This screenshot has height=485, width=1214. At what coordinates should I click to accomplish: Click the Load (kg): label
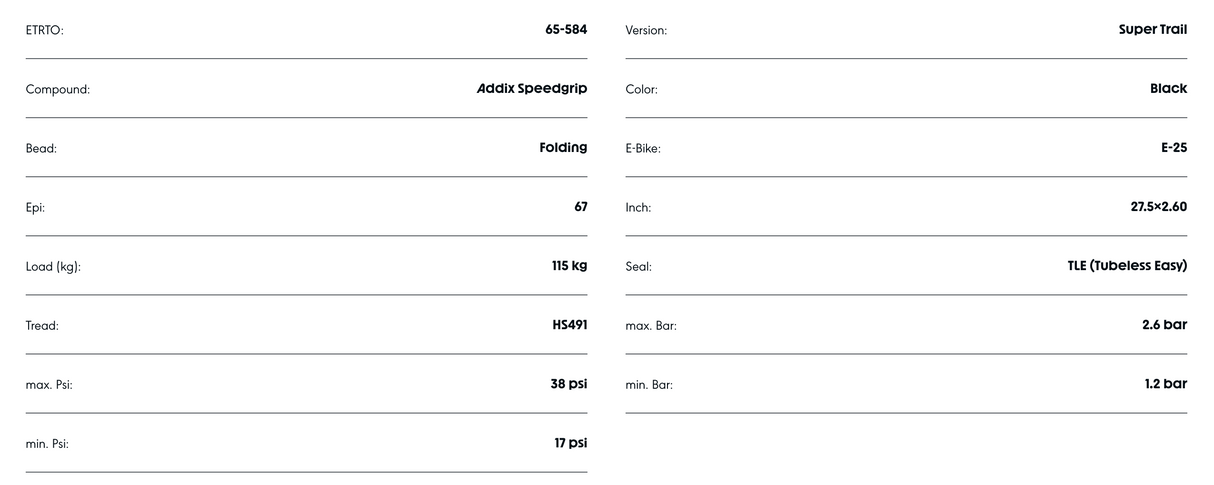tap(53, 267)
